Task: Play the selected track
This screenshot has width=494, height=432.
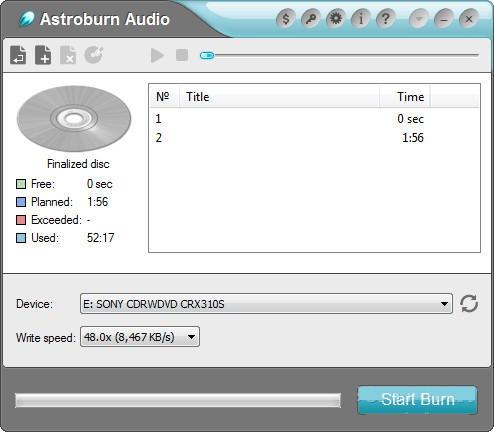Action: click(x=157, y=55)
